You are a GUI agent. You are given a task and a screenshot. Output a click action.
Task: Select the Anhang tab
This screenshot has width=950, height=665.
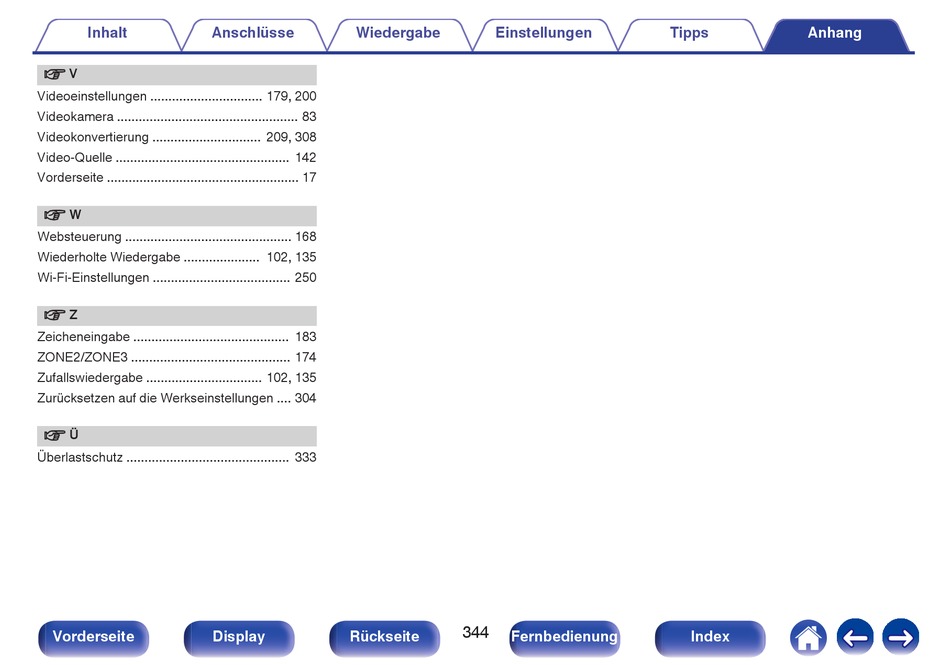(x=834, y=33)
